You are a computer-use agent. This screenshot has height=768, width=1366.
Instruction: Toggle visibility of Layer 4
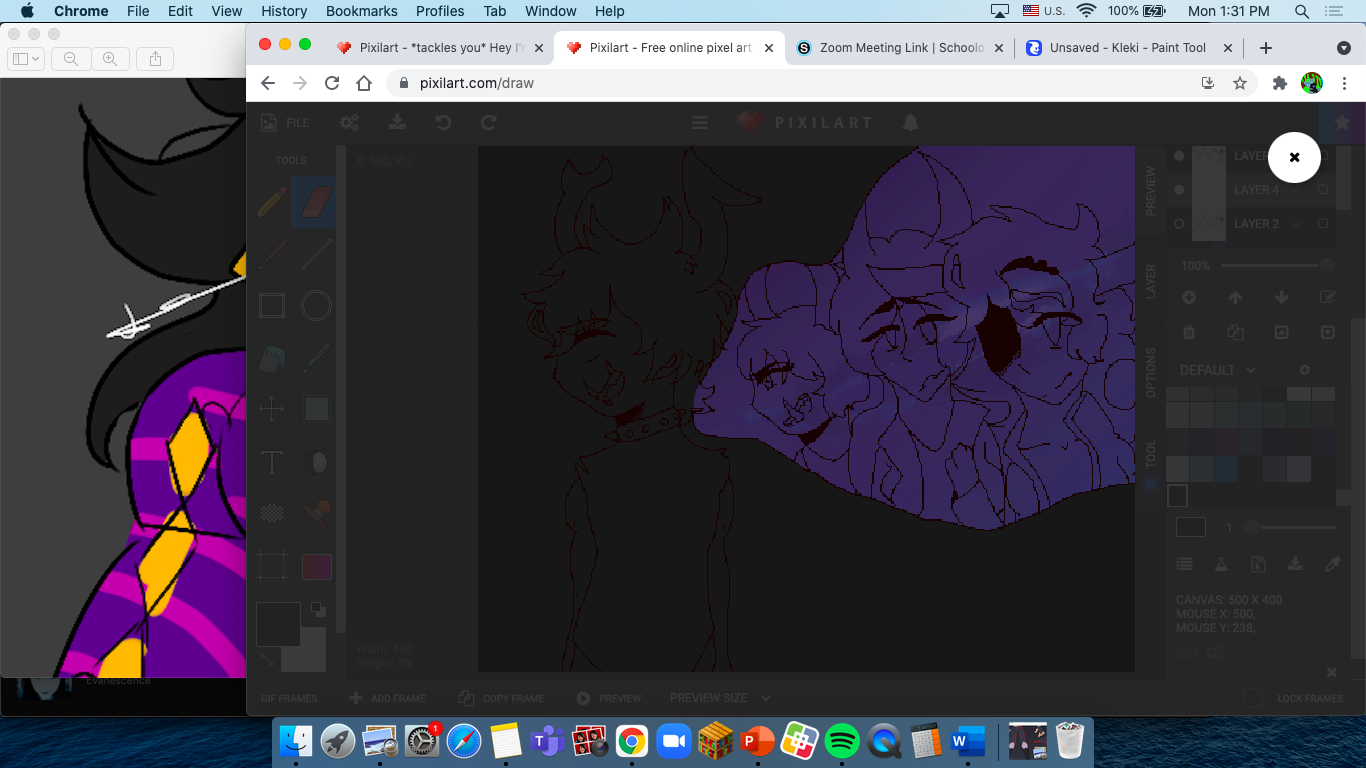[x=1178, y=190]
